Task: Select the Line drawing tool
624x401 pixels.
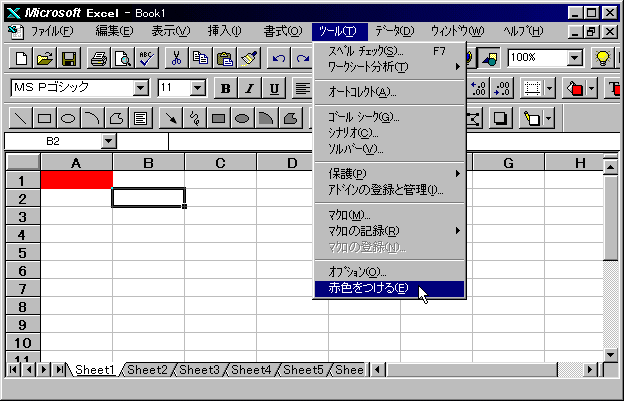Action: click(x=20, y=118)
